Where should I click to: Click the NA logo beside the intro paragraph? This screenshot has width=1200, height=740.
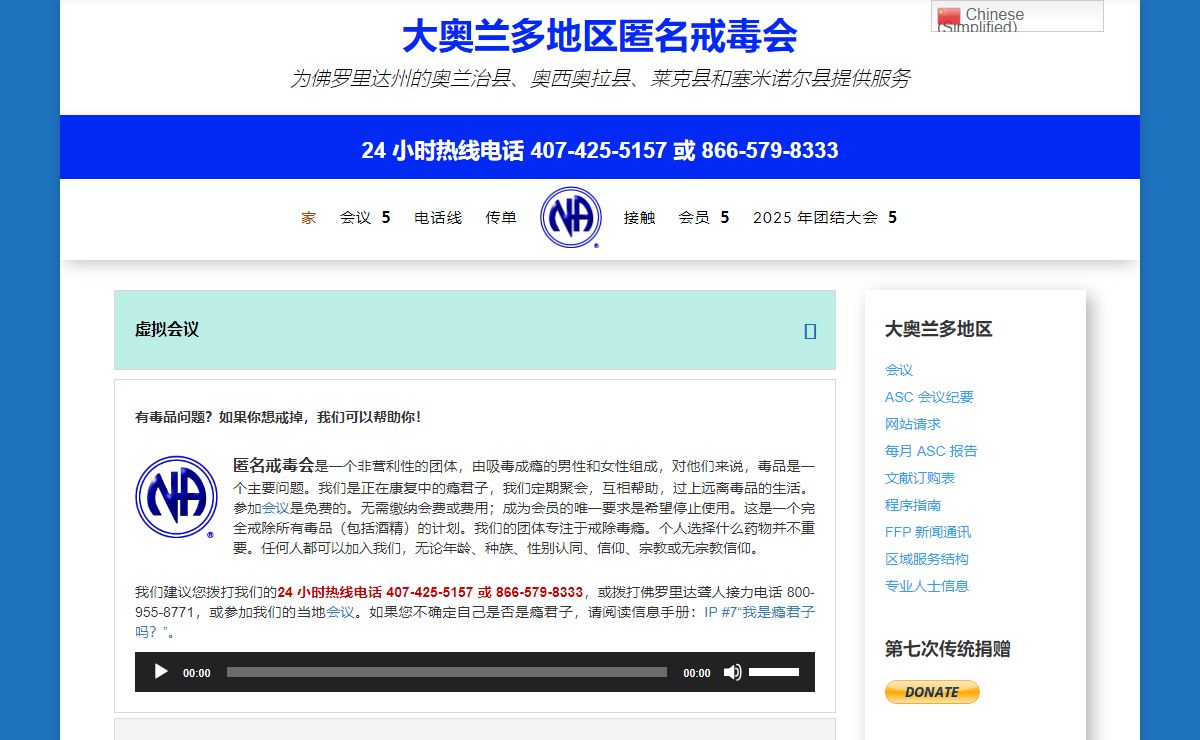click(x=175, y=497)
